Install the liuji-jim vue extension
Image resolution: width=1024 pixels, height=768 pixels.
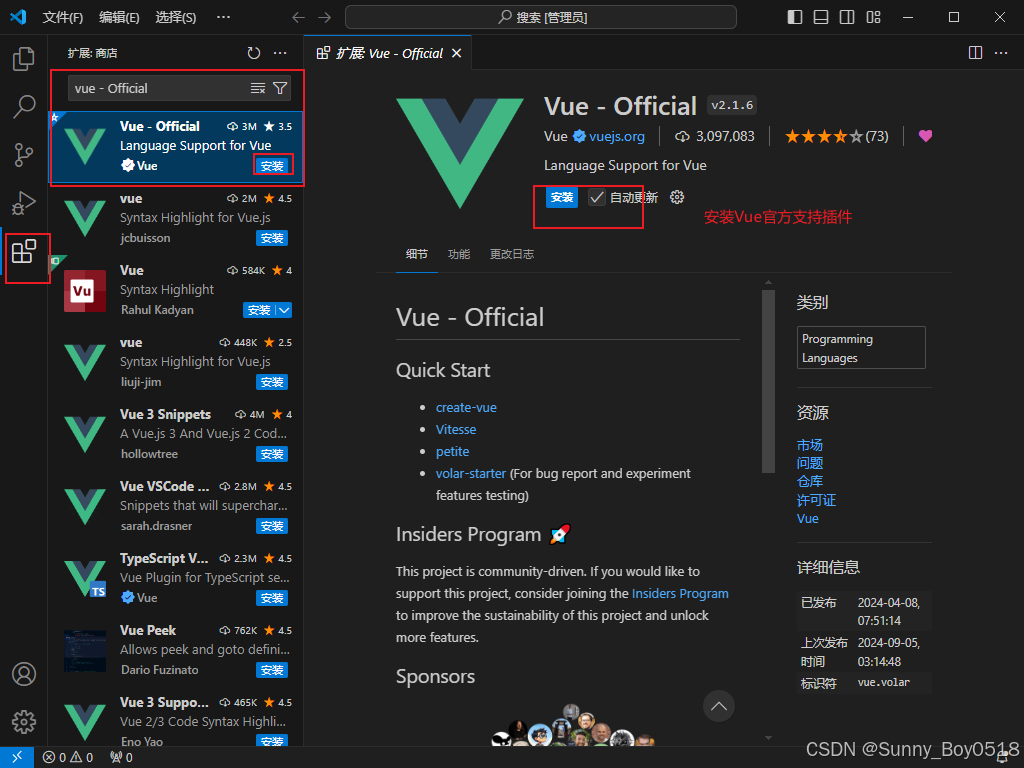click(x=272, y=382)
